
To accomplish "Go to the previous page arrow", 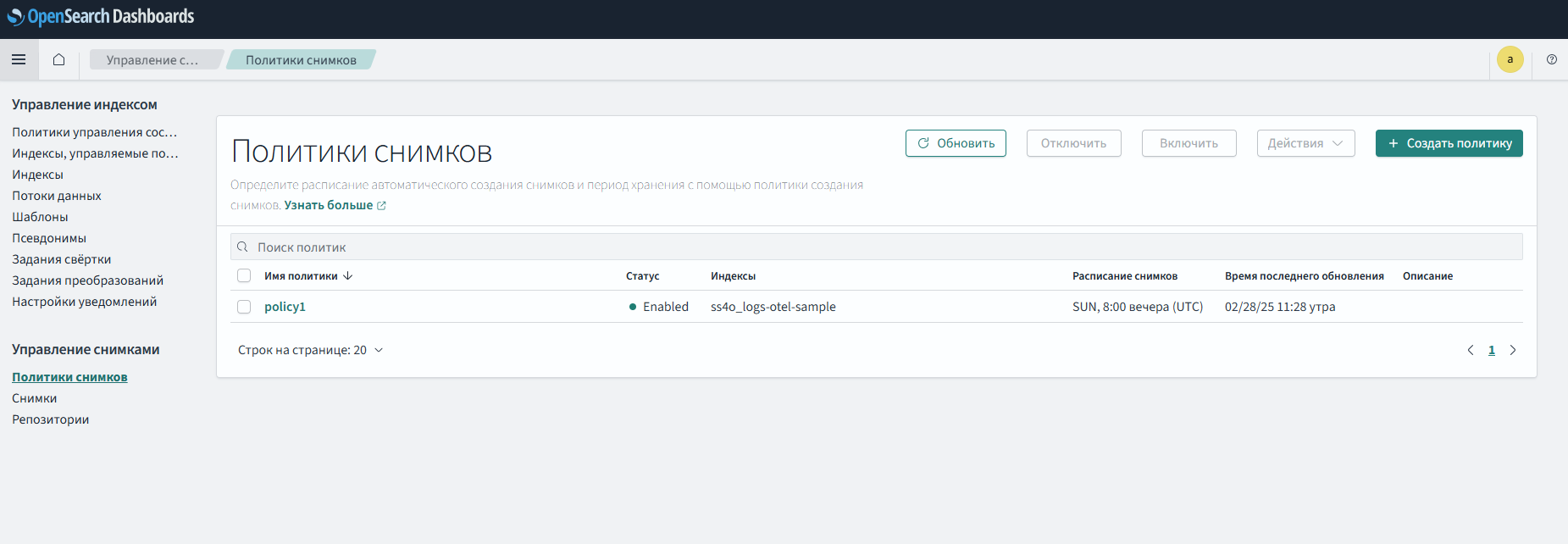I will tap(1471, 350).
